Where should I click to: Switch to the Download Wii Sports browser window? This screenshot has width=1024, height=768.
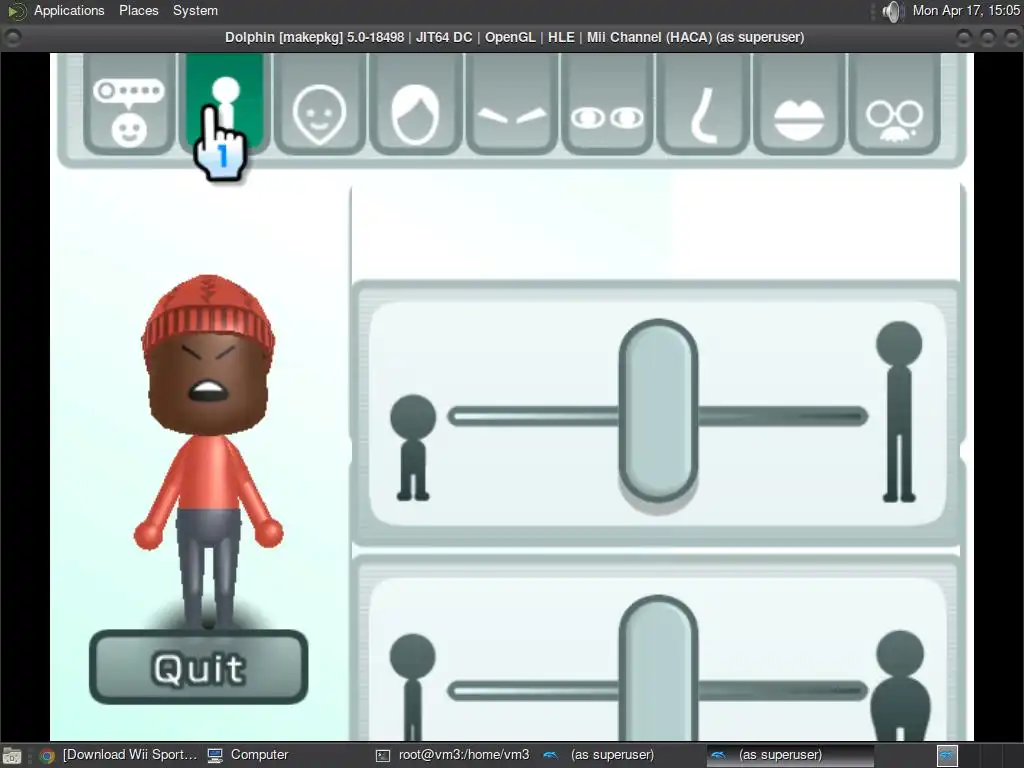118,755
